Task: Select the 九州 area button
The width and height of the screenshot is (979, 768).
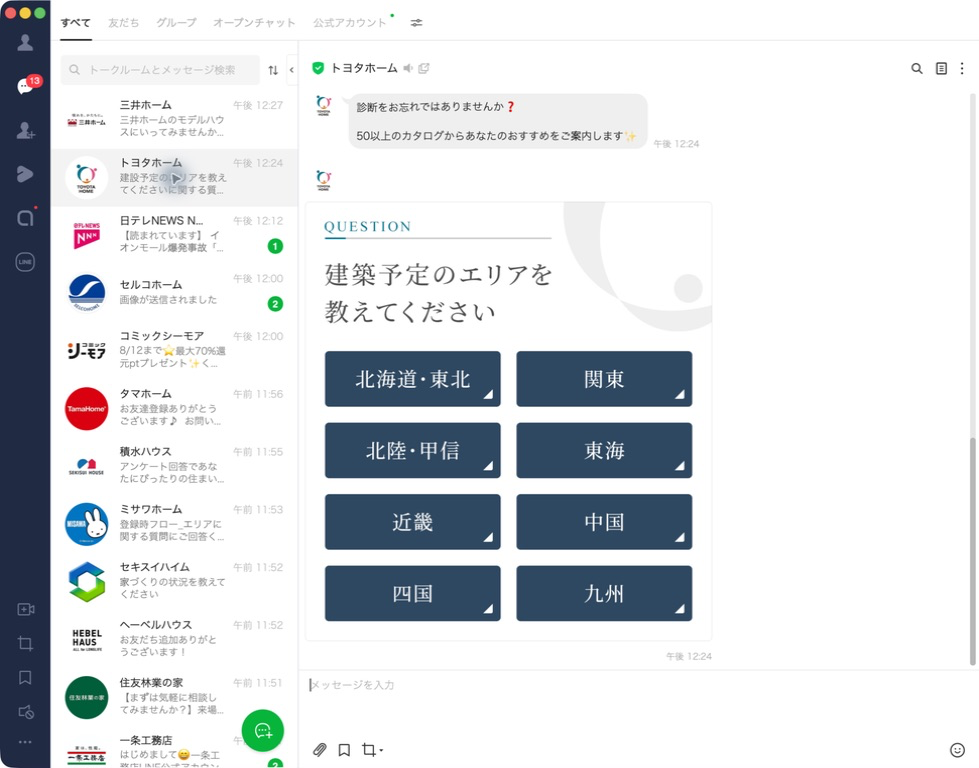Action: point(604,593)
